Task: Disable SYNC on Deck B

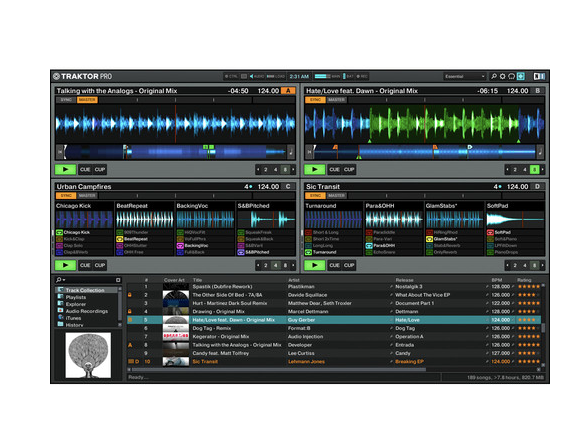Action: tap(315, 100)
